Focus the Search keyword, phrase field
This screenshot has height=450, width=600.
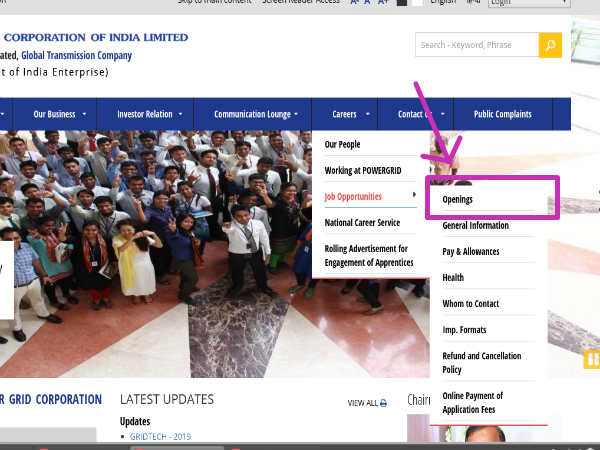click(x=477, y=45)
